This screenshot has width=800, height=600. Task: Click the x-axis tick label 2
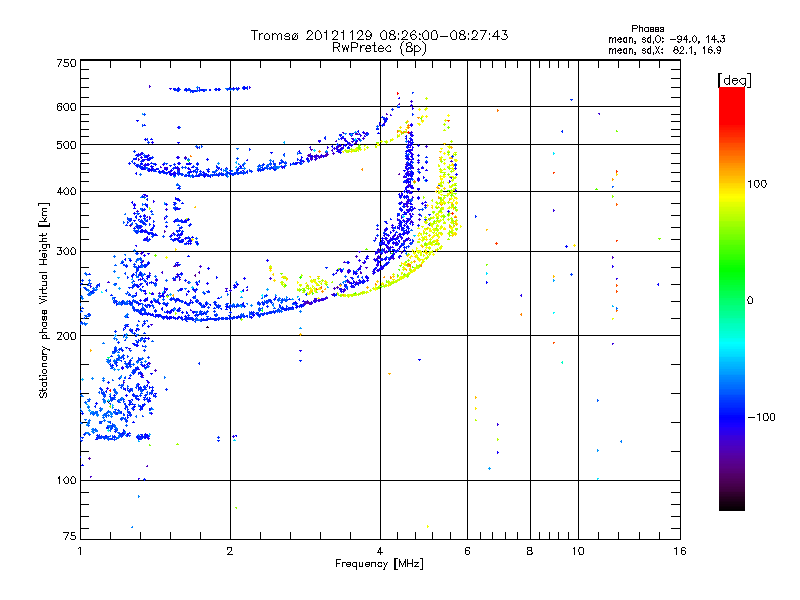click(x=230, y=551)
